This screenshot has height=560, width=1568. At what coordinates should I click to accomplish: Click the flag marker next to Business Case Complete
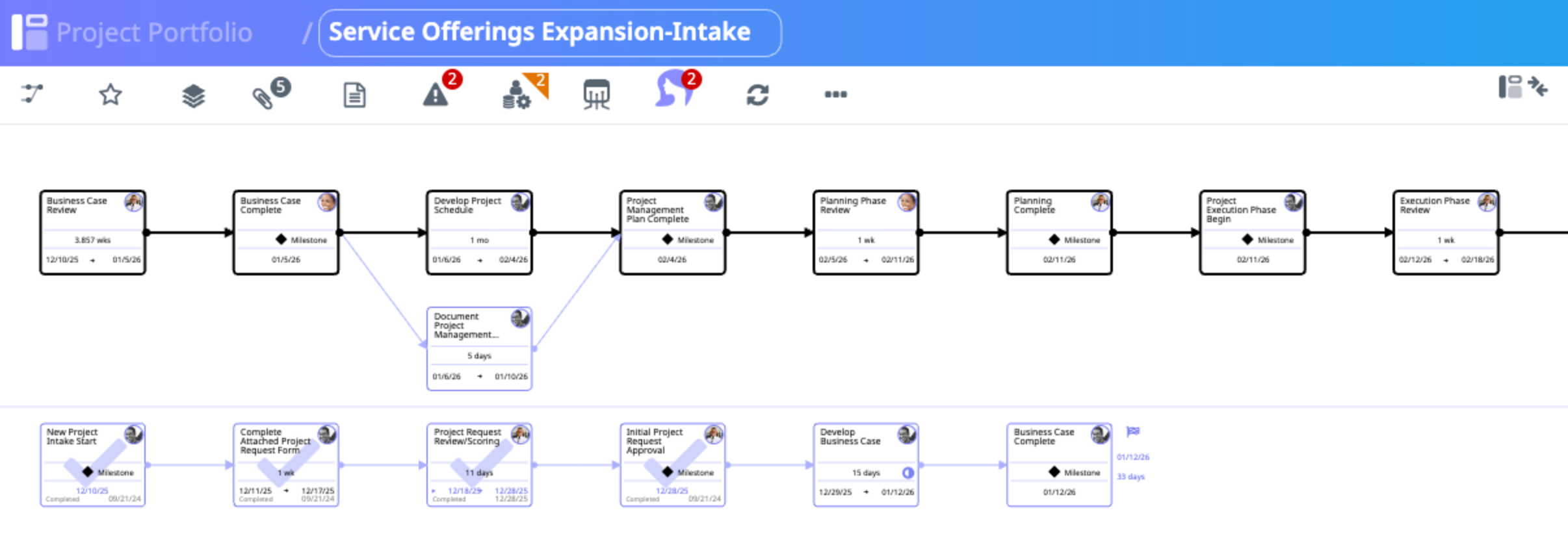tap(1133, 431)
